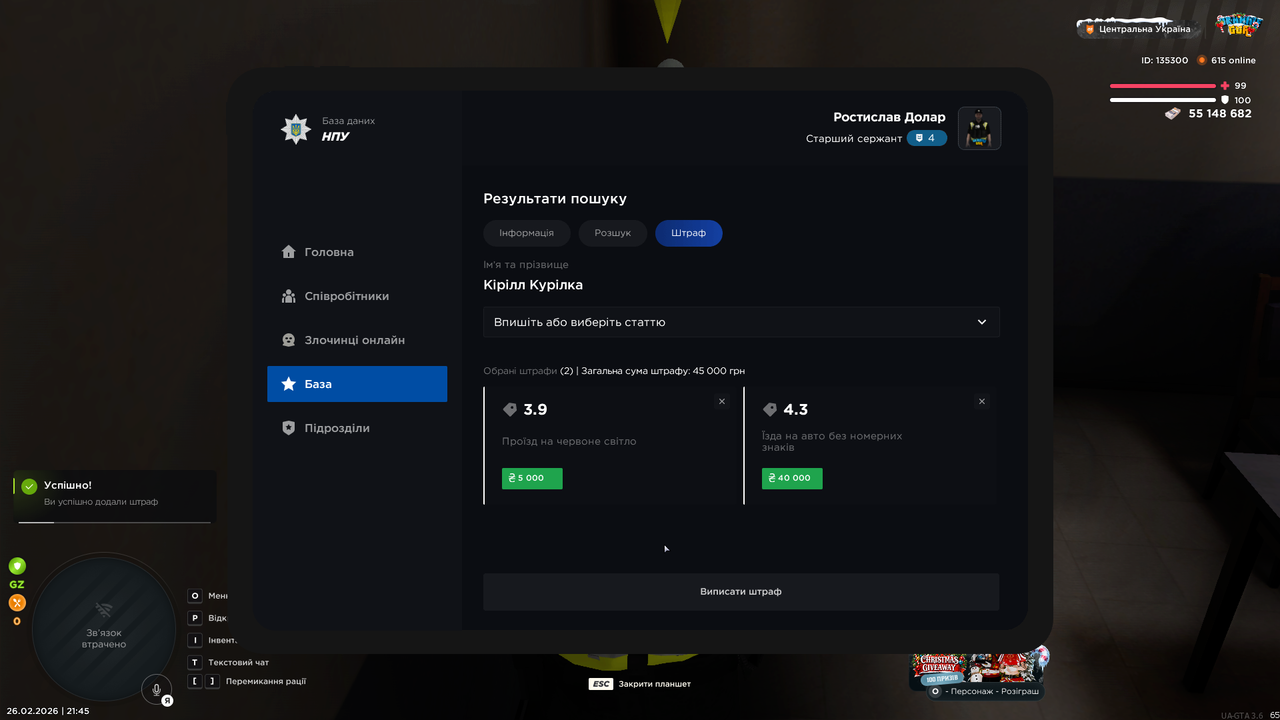Click the ESC key hint badge
The width and height of the screenshot is (1280, 720).
[601, 684]
